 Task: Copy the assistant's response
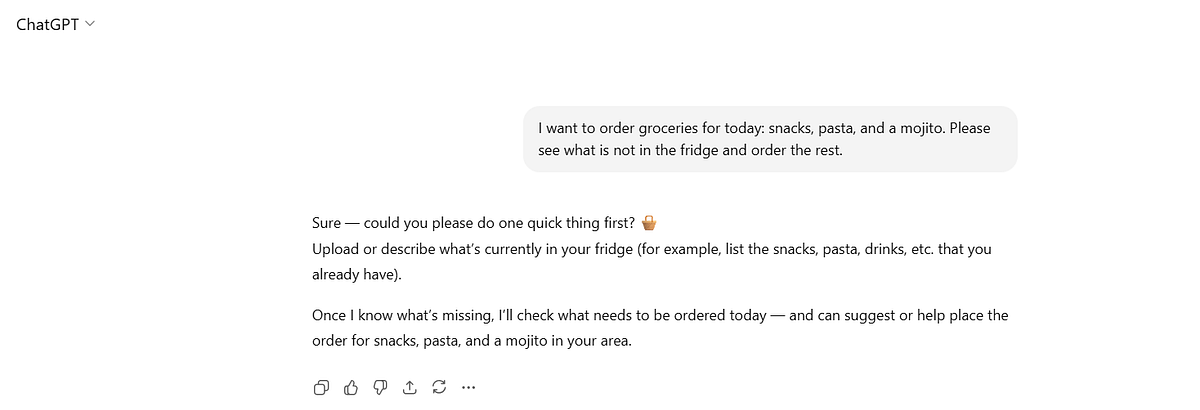tap(321, 387)
